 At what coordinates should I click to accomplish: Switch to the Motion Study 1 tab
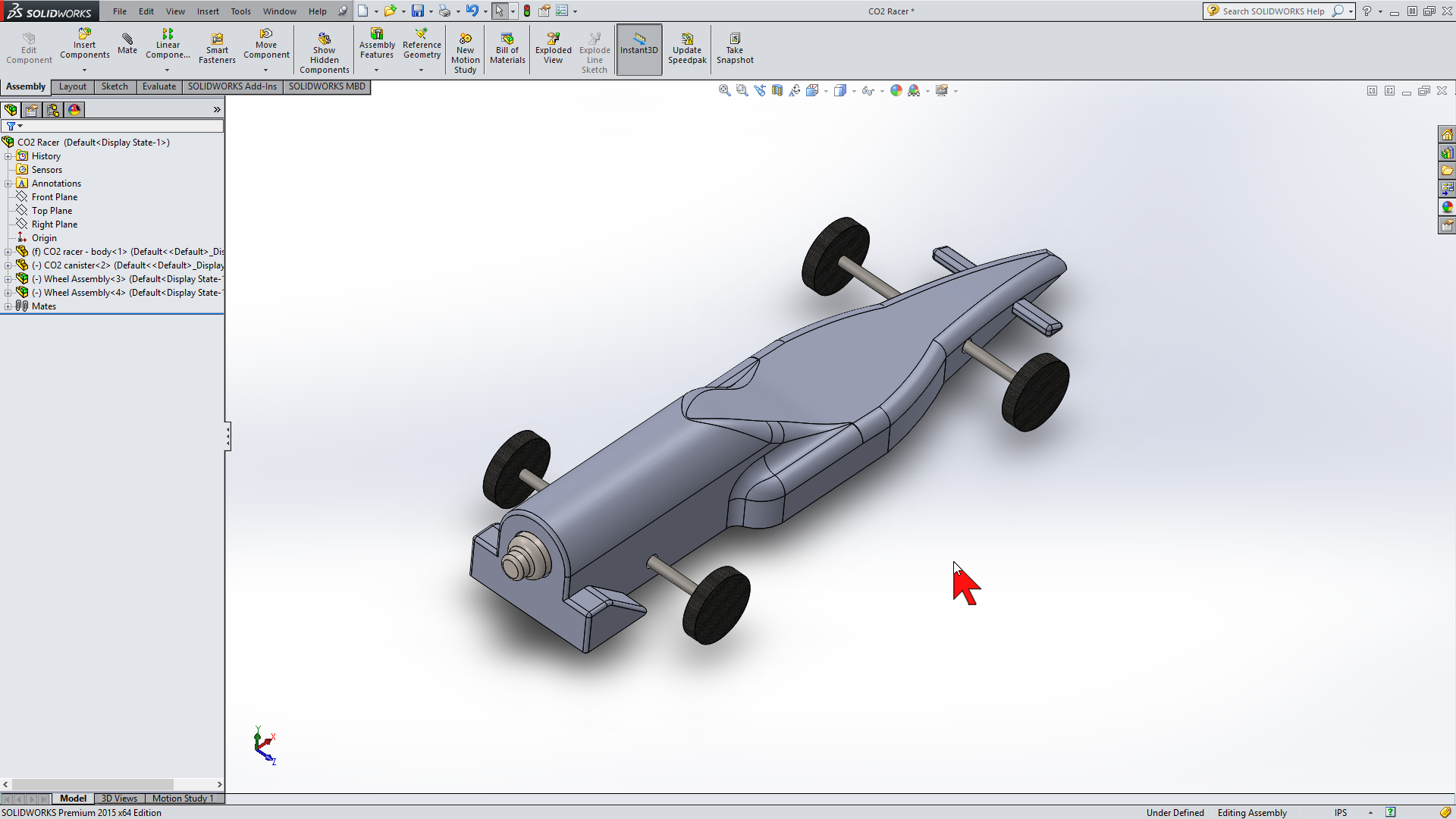[x=183, y=798]
